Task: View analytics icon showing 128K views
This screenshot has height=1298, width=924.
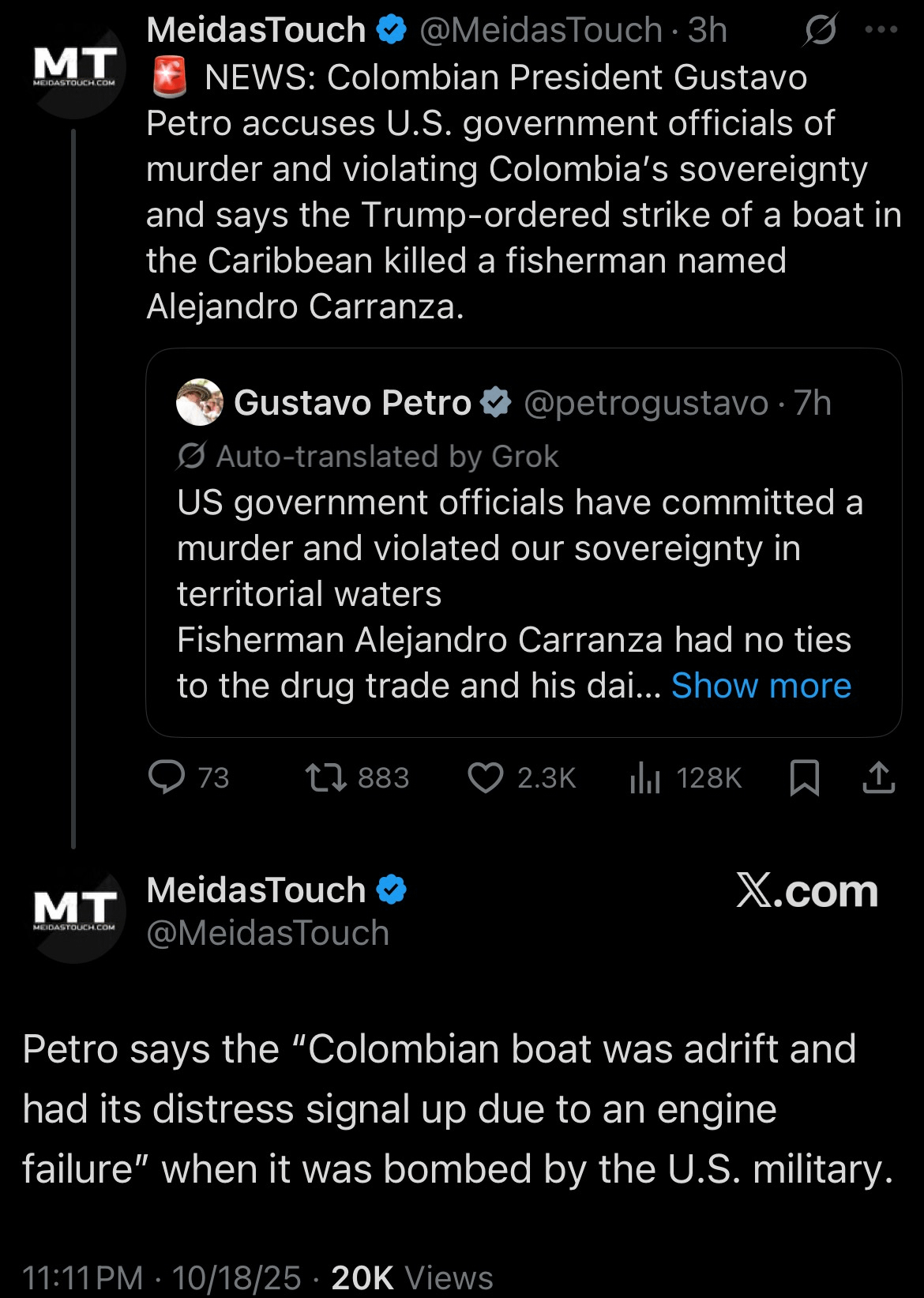Action: tap(645, 778)
